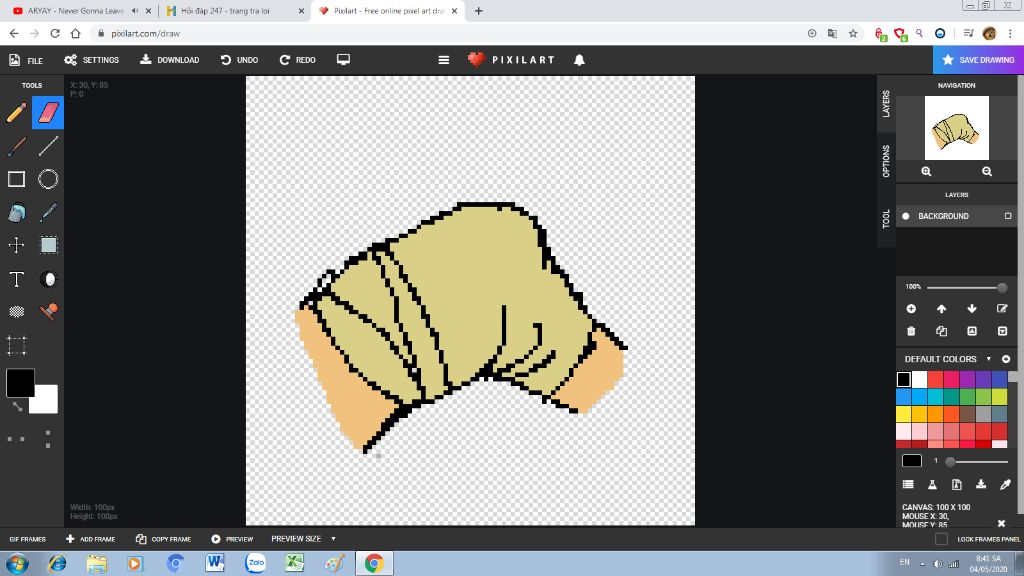
Task: Select the Circle shape tool
Action: tap(48, 178)
